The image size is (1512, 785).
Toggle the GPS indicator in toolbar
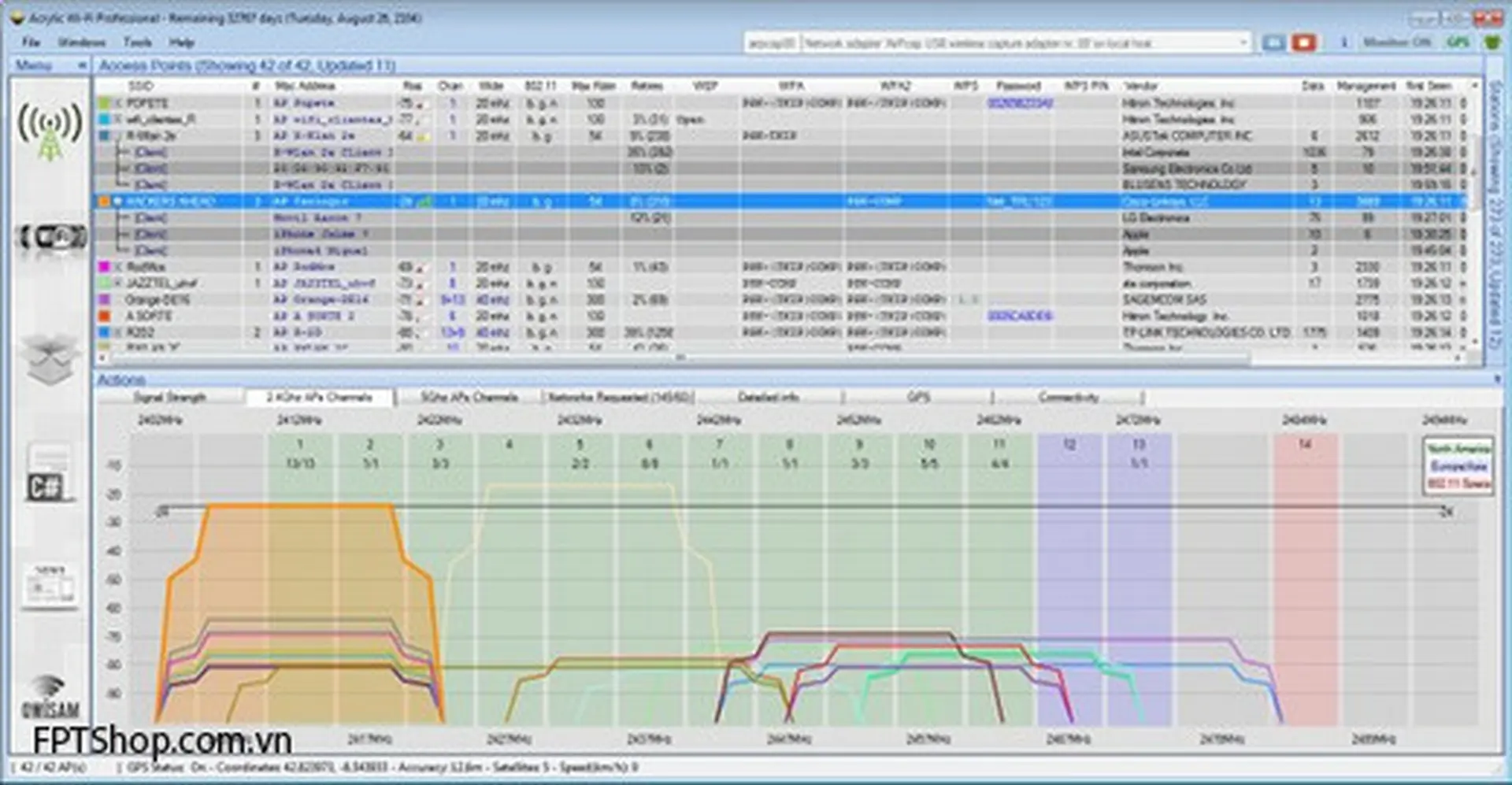[x=1458, y=43]
